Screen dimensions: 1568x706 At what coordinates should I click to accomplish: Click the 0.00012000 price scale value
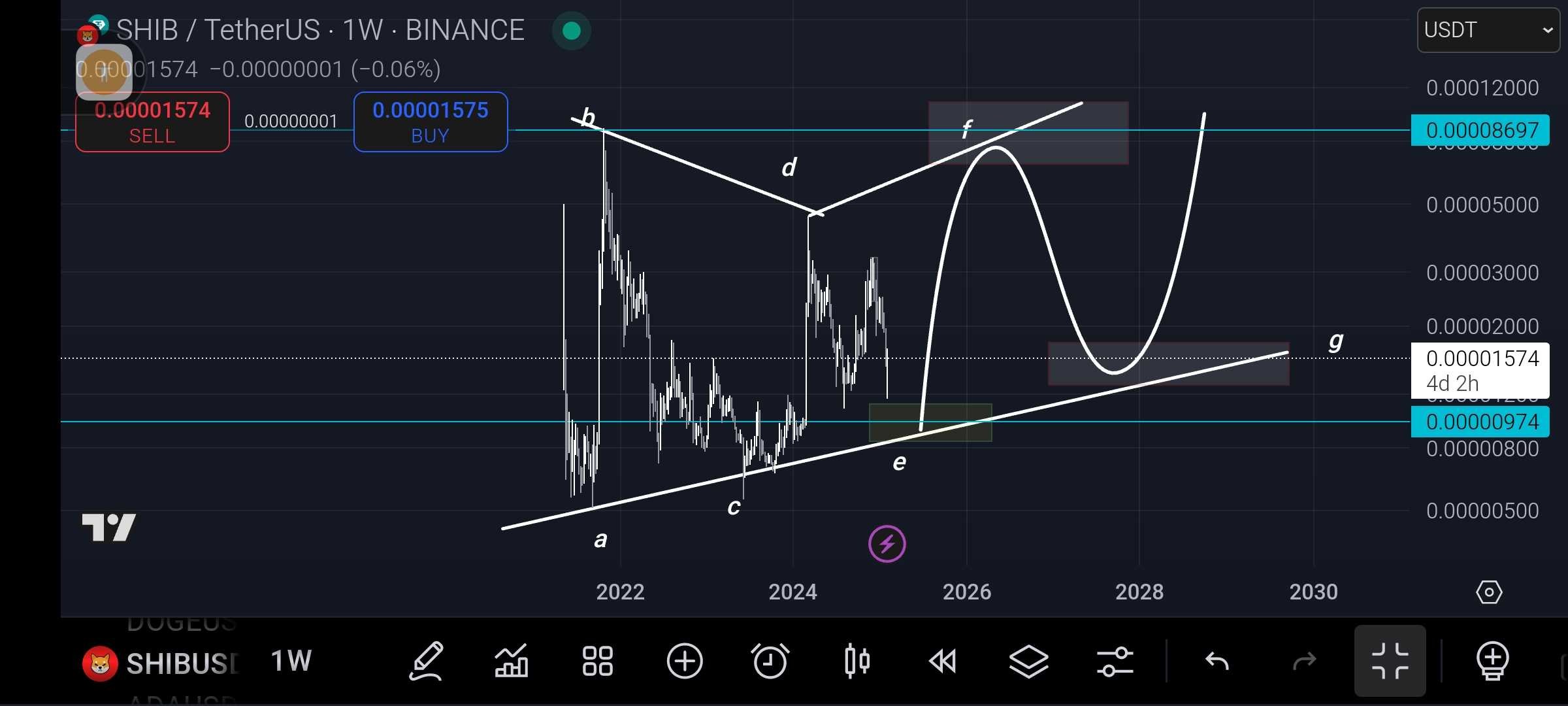pyautogui.click(x=1482, y=88)
